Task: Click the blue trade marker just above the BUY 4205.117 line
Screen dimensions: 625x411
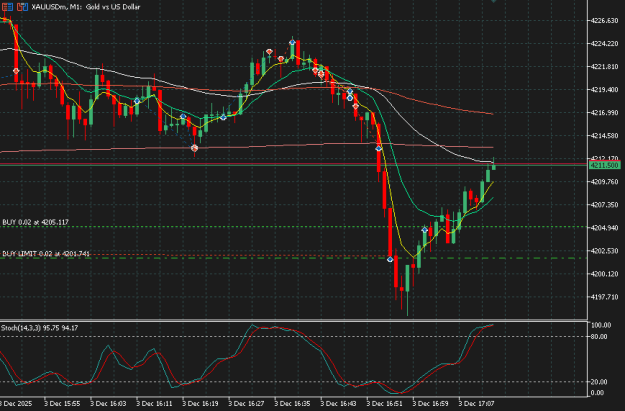Action: coord(425,230)
